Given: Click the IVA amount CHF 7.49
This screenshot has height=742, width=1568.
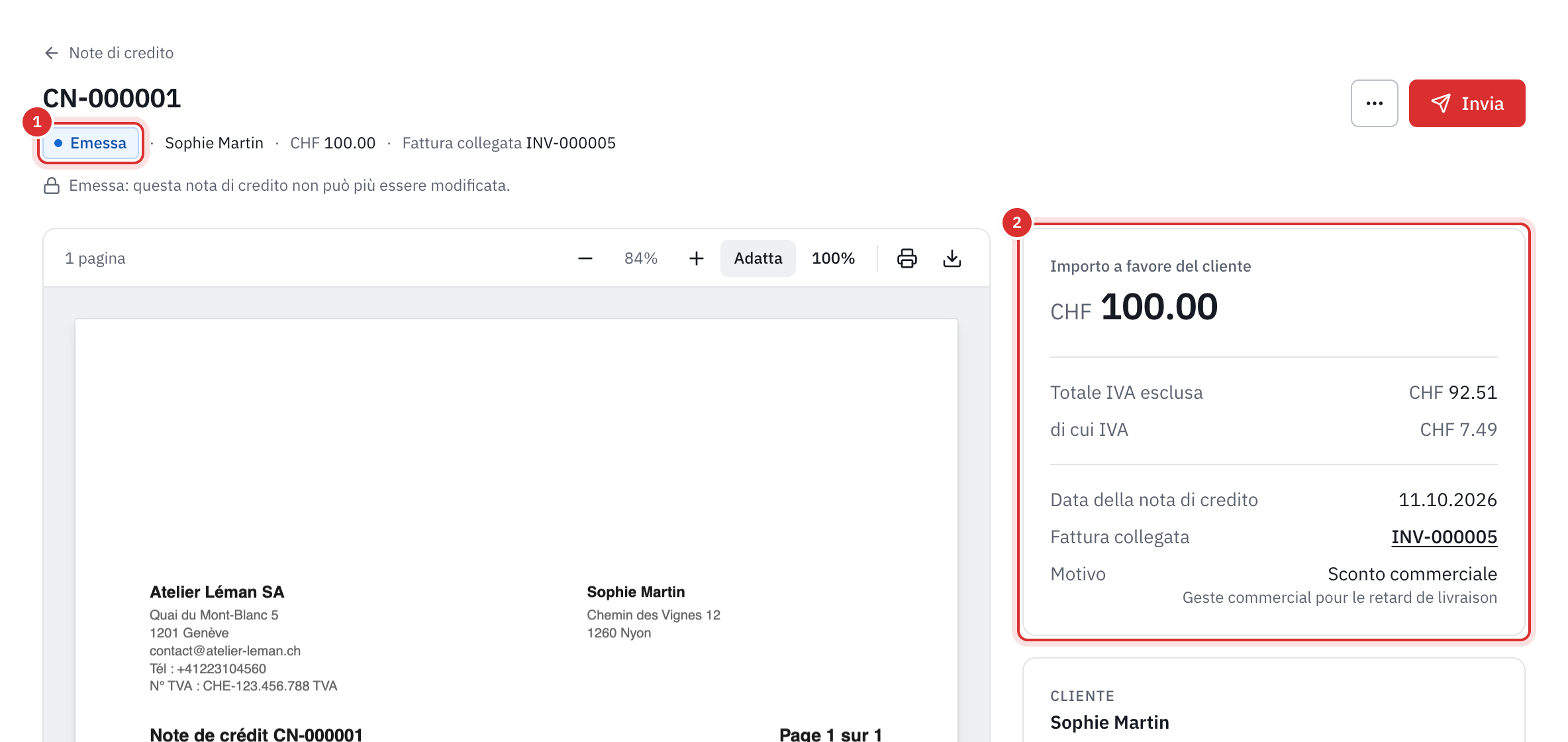Looking at the screenshot, I should tap(1458, 430).
